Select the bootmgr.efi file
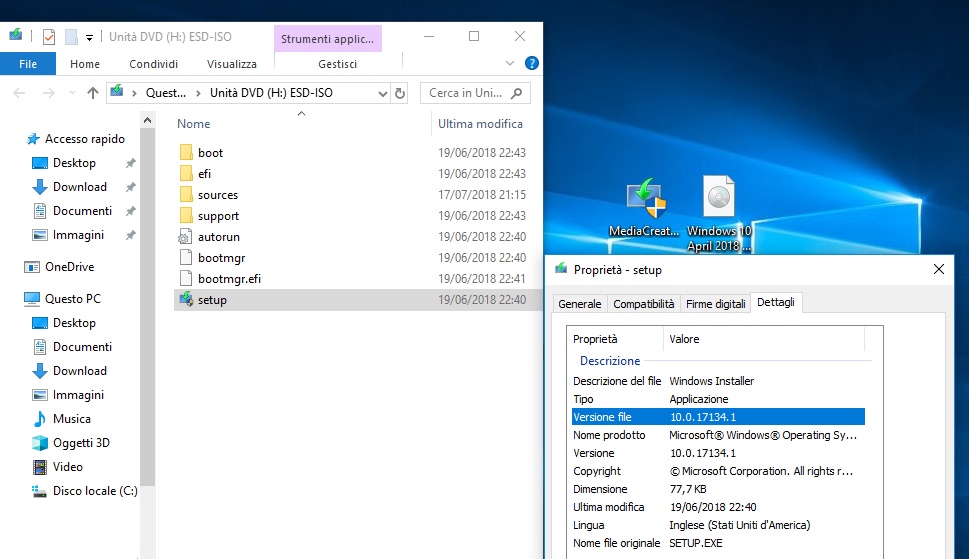 coord(229,279)
